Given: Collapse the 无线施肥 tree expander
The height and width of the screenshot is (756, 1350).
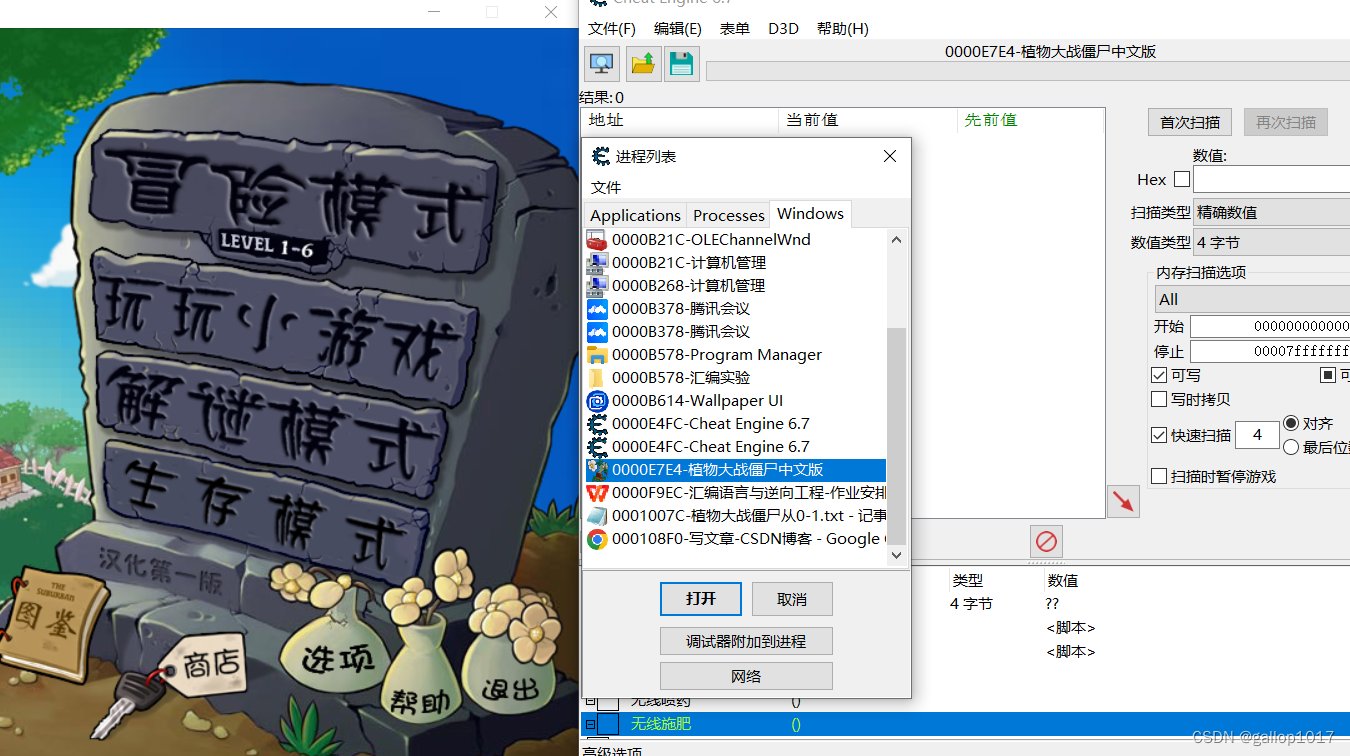Looking at the screenshot, I should (x=590, y=724).
